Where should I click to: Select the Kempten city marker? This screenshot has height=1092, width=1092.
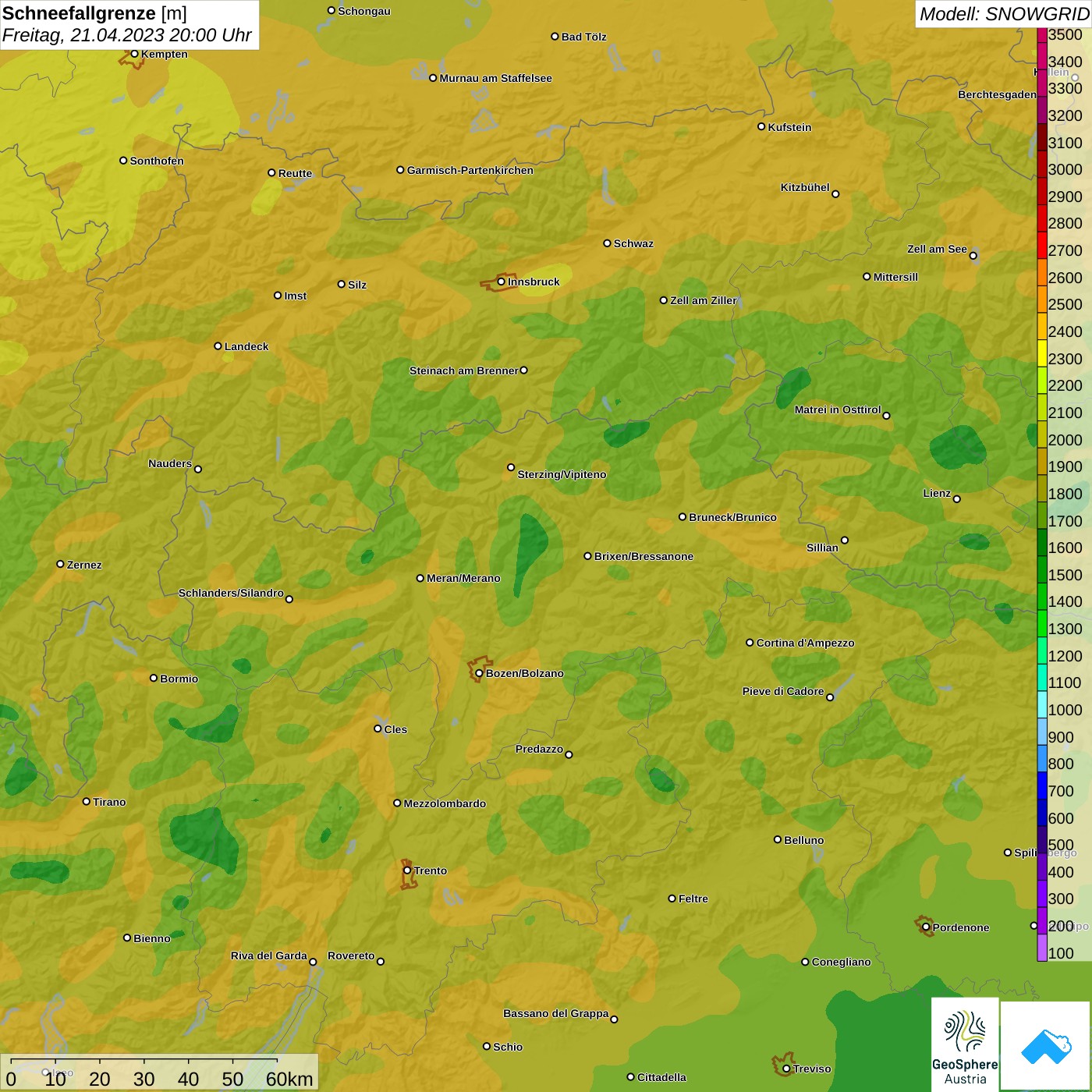tap(134, 54)
